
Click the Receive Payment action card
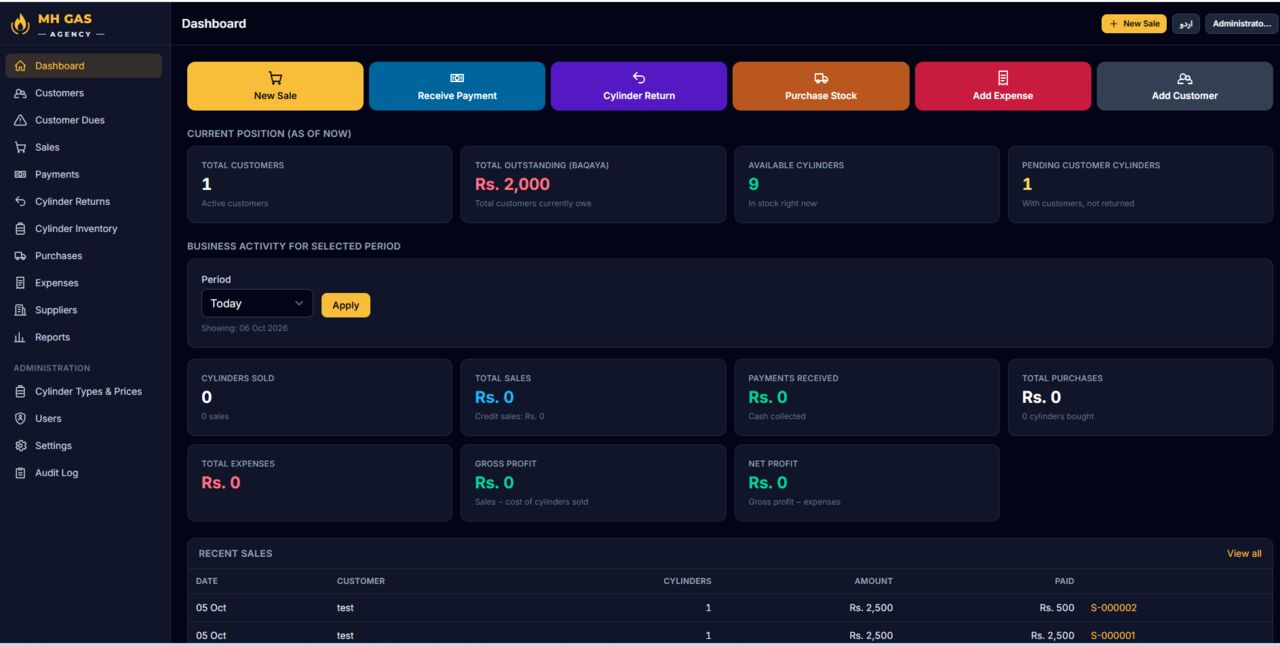click(457, 86)
